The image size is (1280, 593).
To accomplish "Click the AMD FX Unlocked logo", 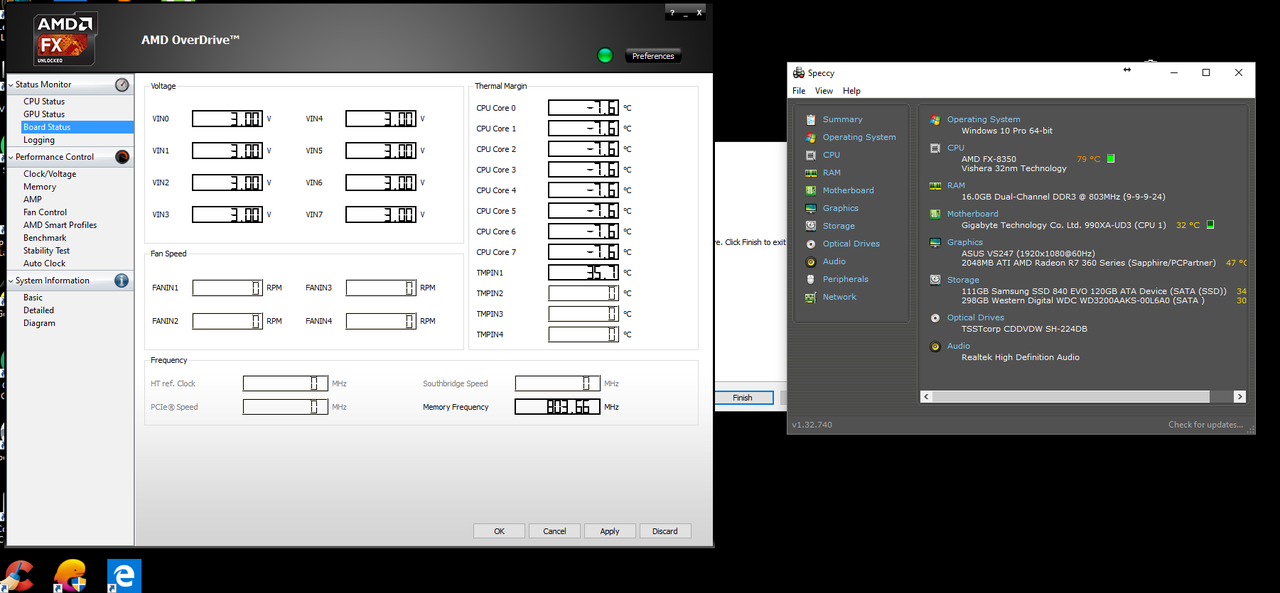I will [x=65, y=40].
